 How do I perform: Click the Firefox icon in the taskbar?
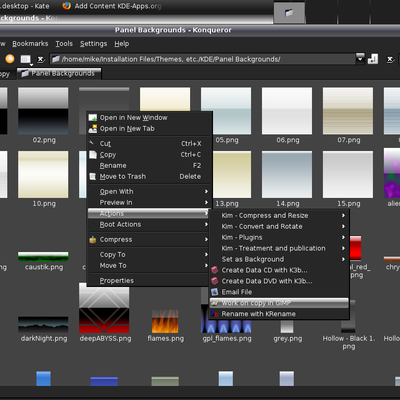[67, 6]
